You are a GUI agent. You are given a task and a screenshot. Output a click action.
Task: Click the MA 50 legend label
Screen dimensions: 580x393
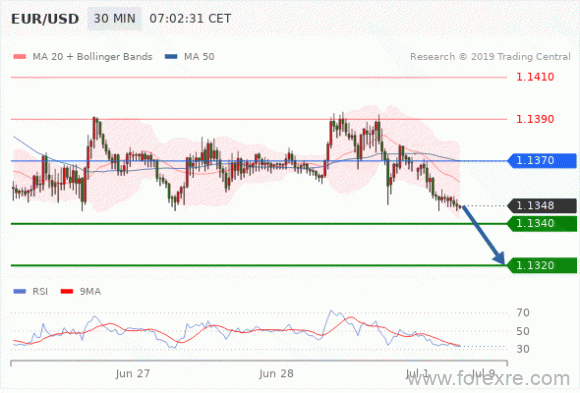[199, 57]
